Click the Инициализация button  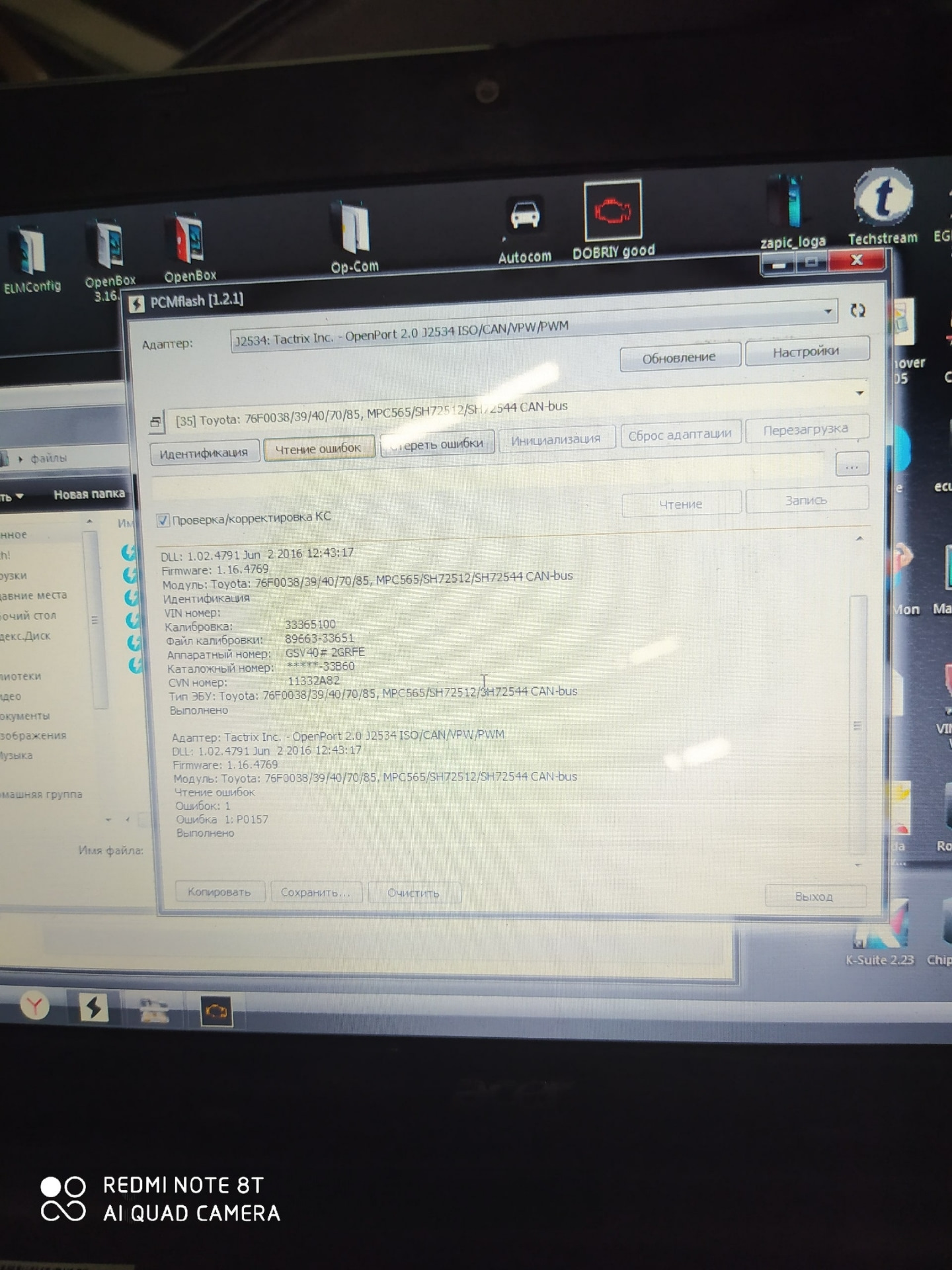coord(556,439)
